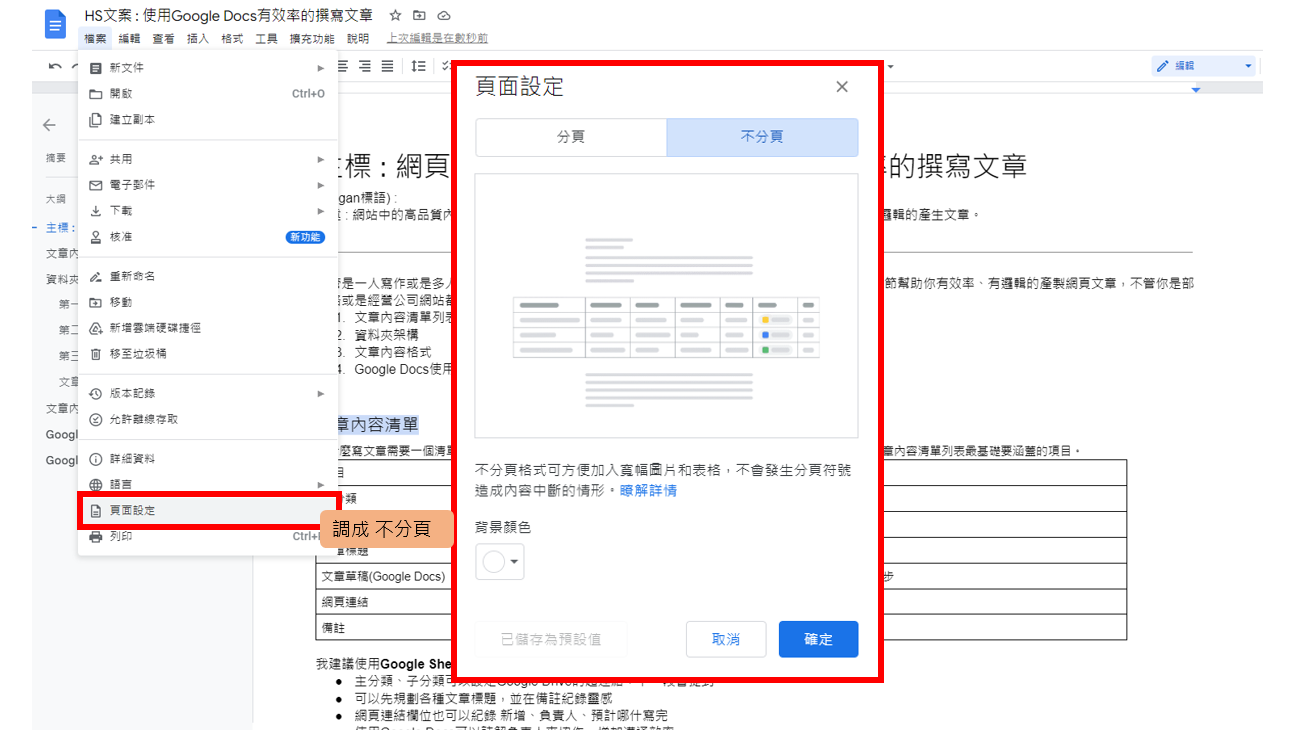Expand the 下載 submenu
The height and width of the screenshot is (730, 1289).
click(x=208, y=211)
